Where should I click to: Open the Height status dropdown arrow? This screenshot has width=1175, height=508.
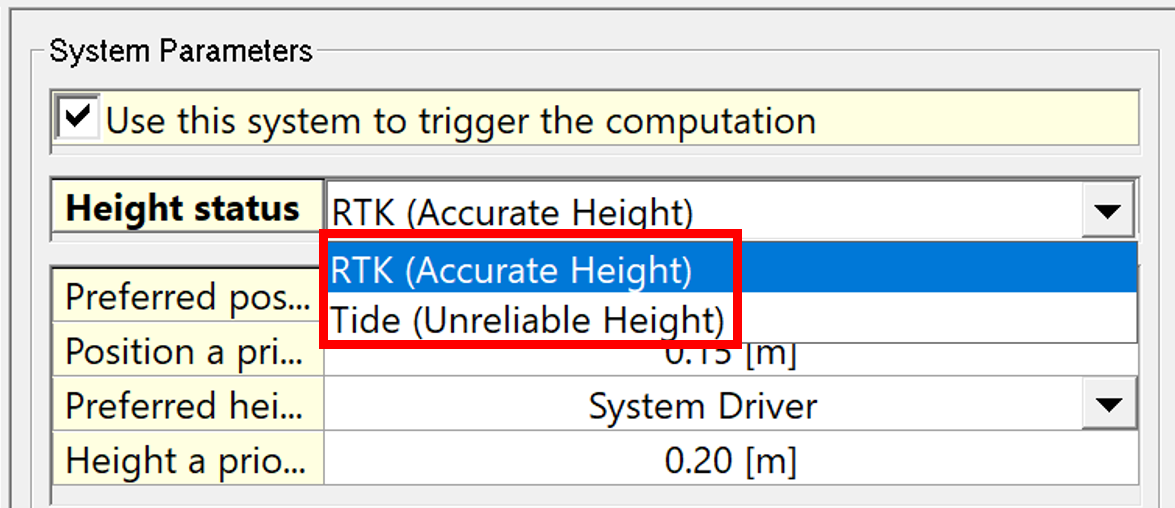(1106, 211)
